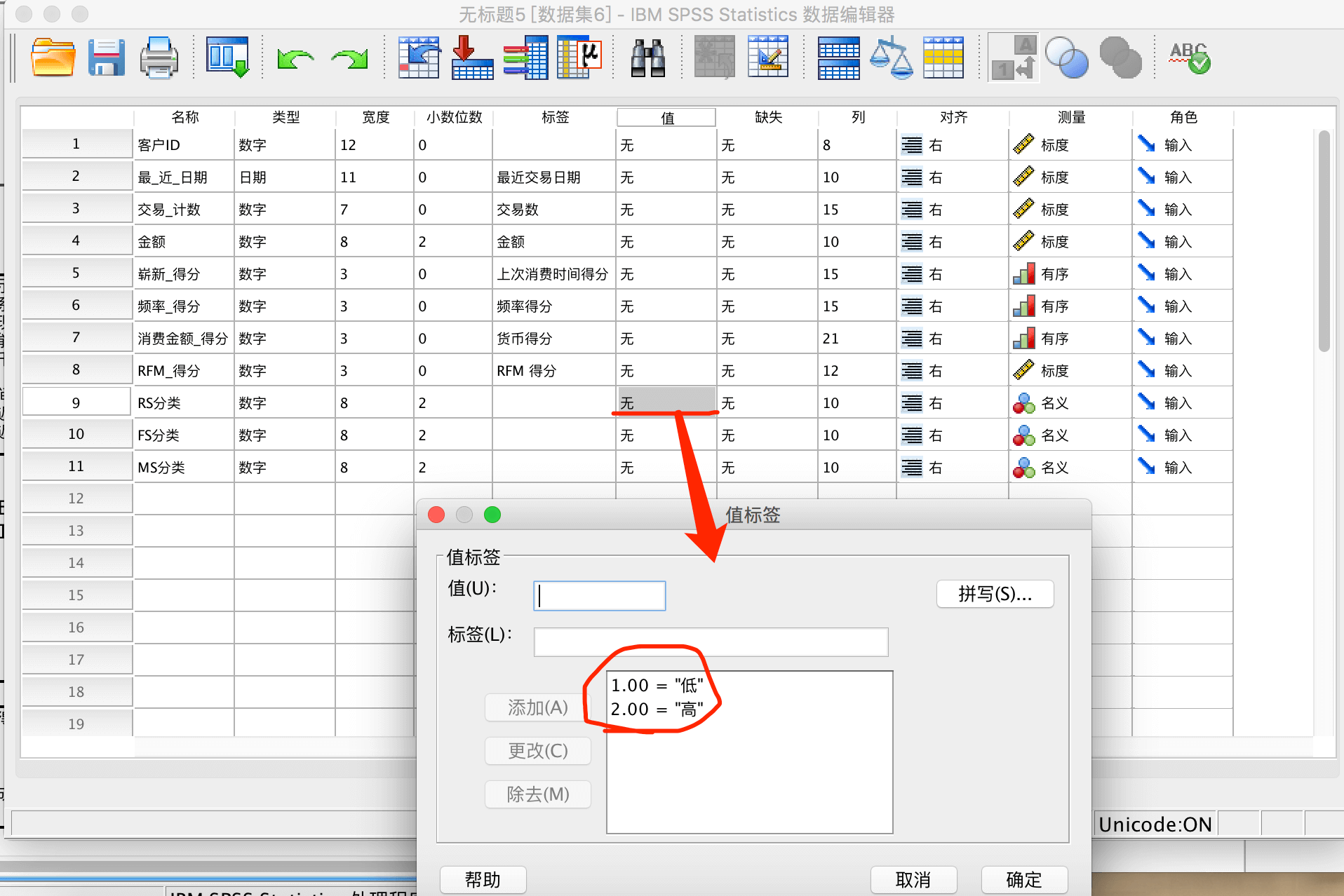This screenshot has height=896, width=1344.
Task: Open the 拼写(S)... spelling button
Action: coord(995,594)
